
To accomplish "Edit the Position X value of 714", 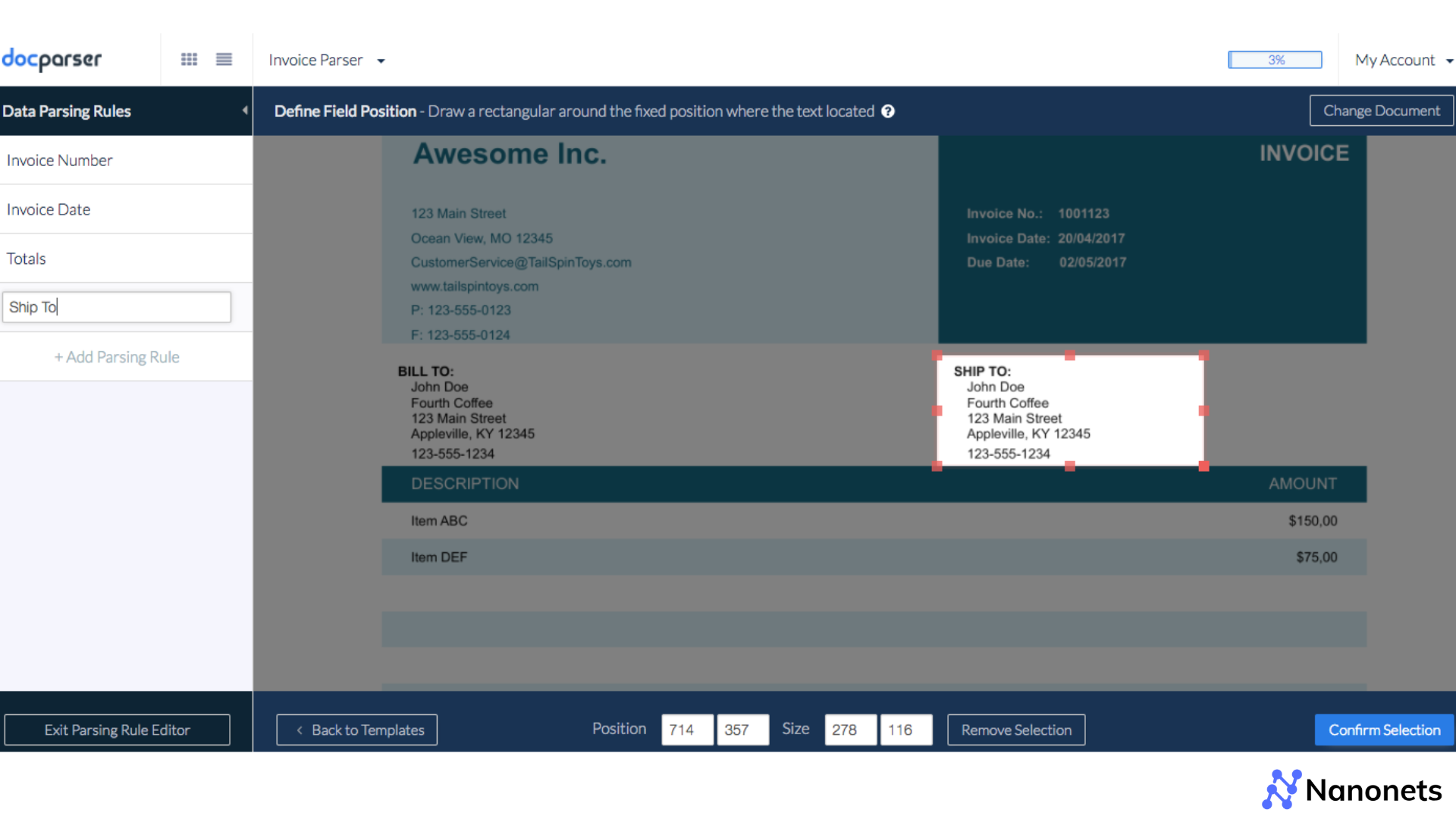I will click(686, 730).
